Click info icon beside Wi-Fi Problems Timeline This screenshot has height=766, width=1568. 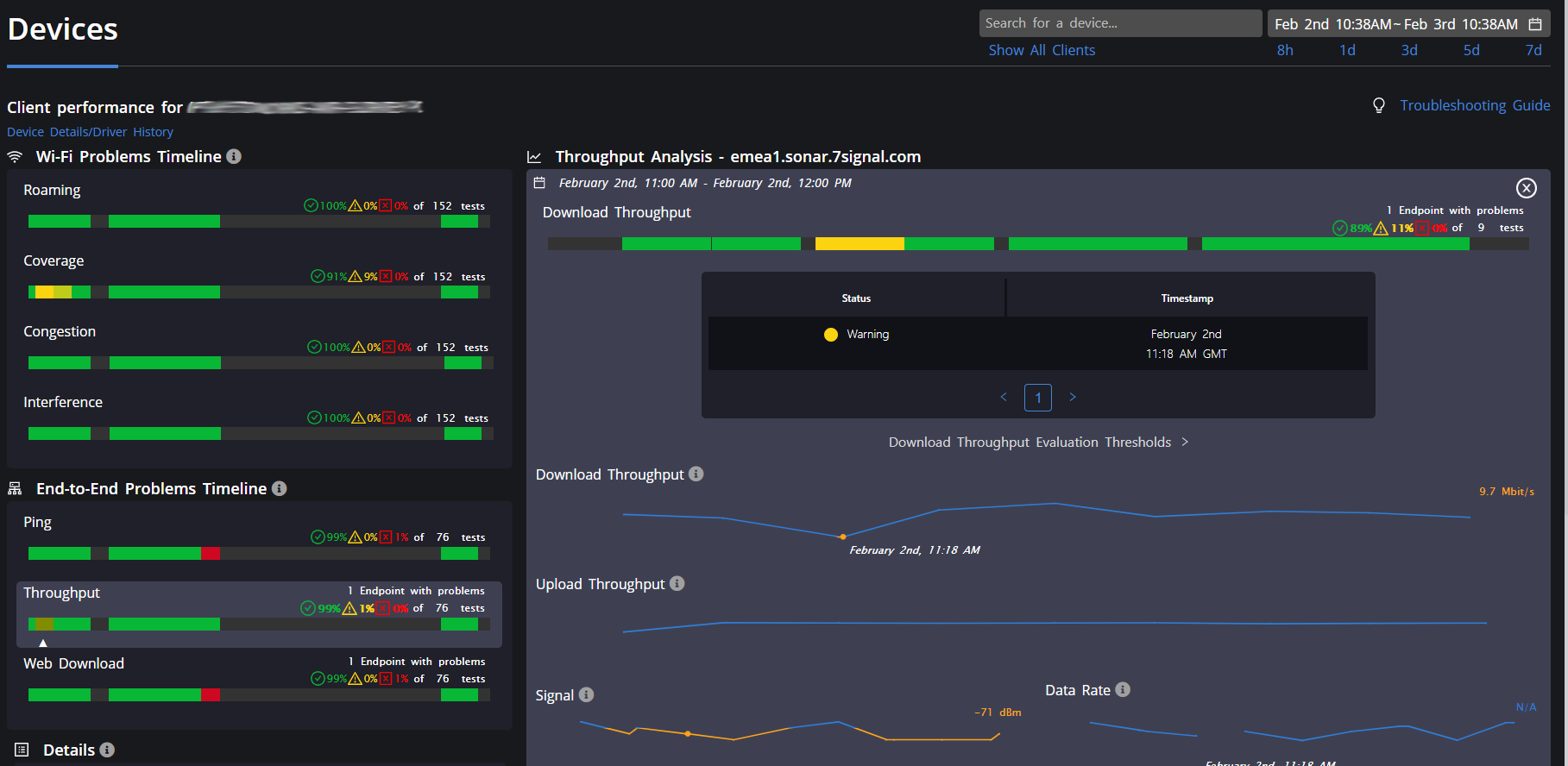point(234,156)
